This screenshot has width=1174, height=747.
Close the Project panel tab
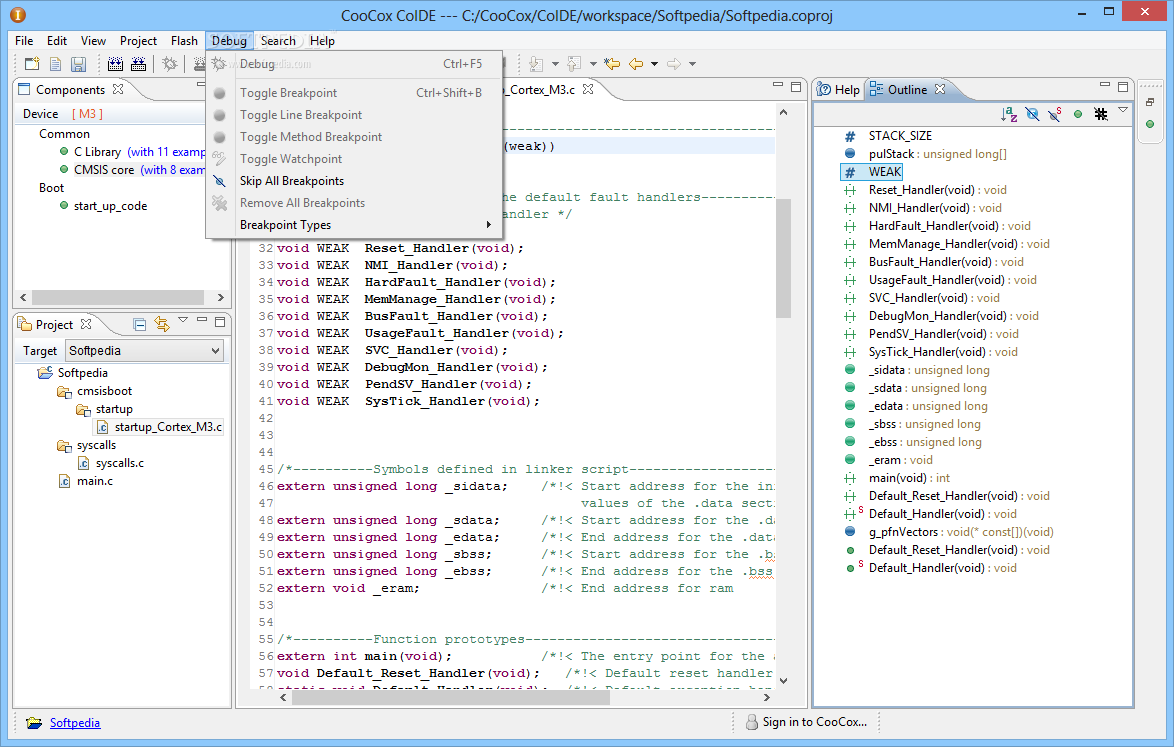pos(85,324)
